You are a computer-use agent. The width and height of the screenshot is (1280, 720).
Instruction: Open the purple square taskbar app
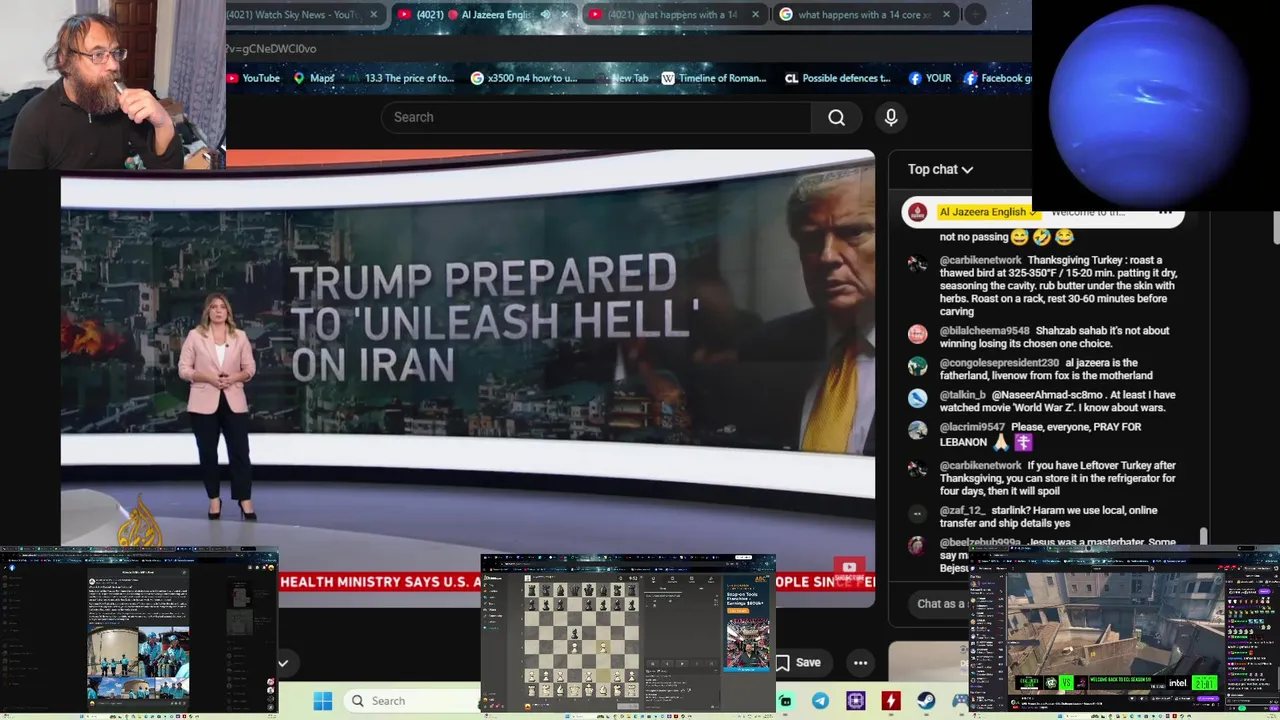[x=856, y=701]
